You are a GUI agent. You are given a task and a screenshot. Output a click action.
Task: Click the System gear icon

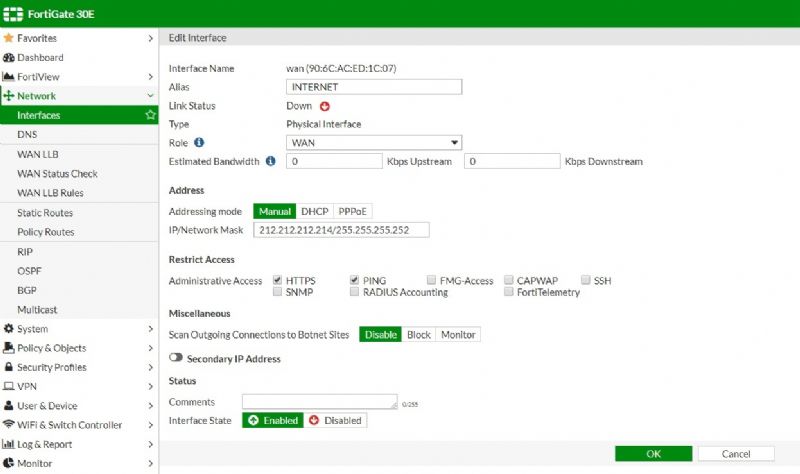coord(9,329)
